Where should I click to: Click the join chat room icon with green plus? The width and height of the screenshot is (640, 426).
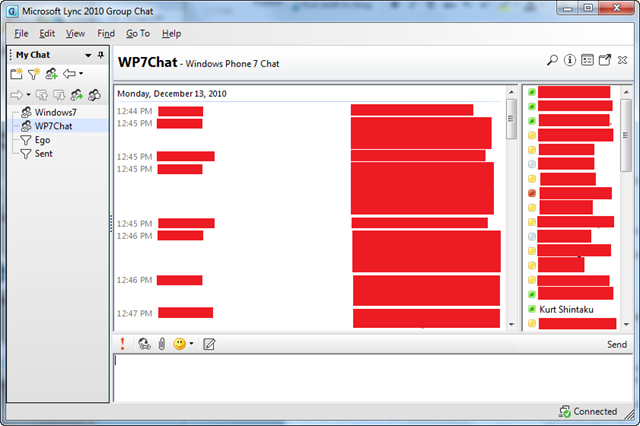pyautogui.click(x=51, y=74)
